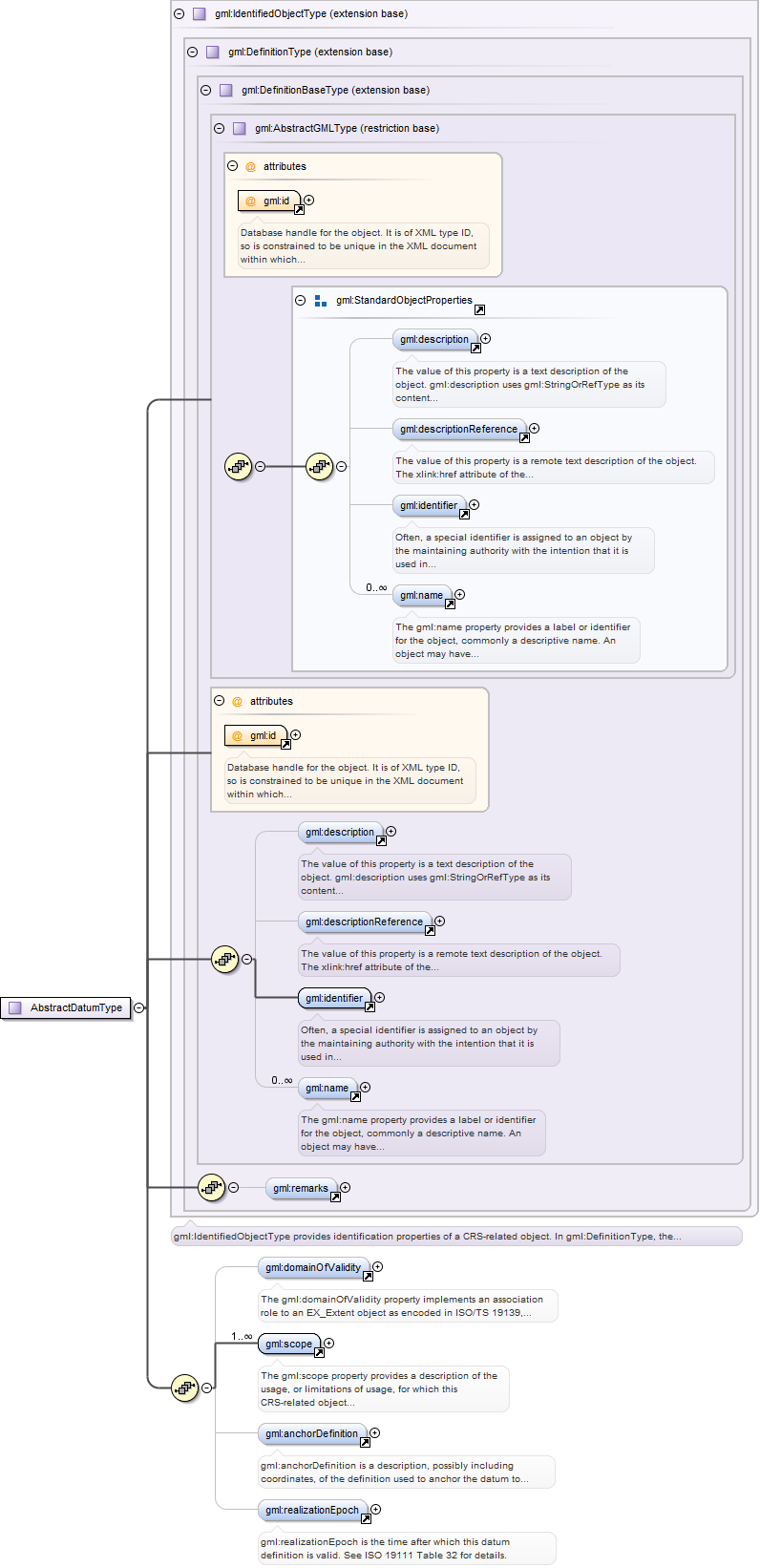
Task: Collapse the gml:StandardObjectProperties group
Action: click(300, 301)
